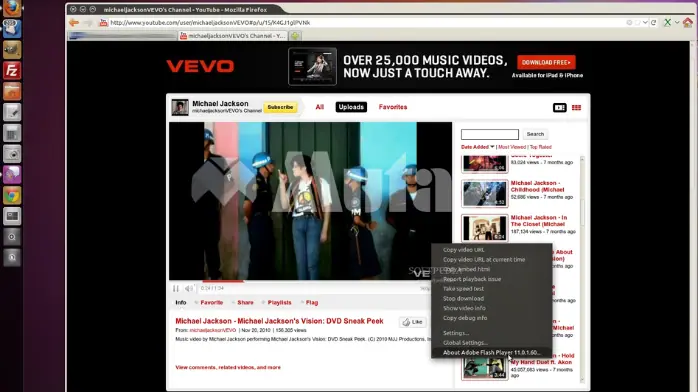This screenshot has height=392, width=698.
Task: Open View comments, related videos, and more
Action: [x=228, y=368]
